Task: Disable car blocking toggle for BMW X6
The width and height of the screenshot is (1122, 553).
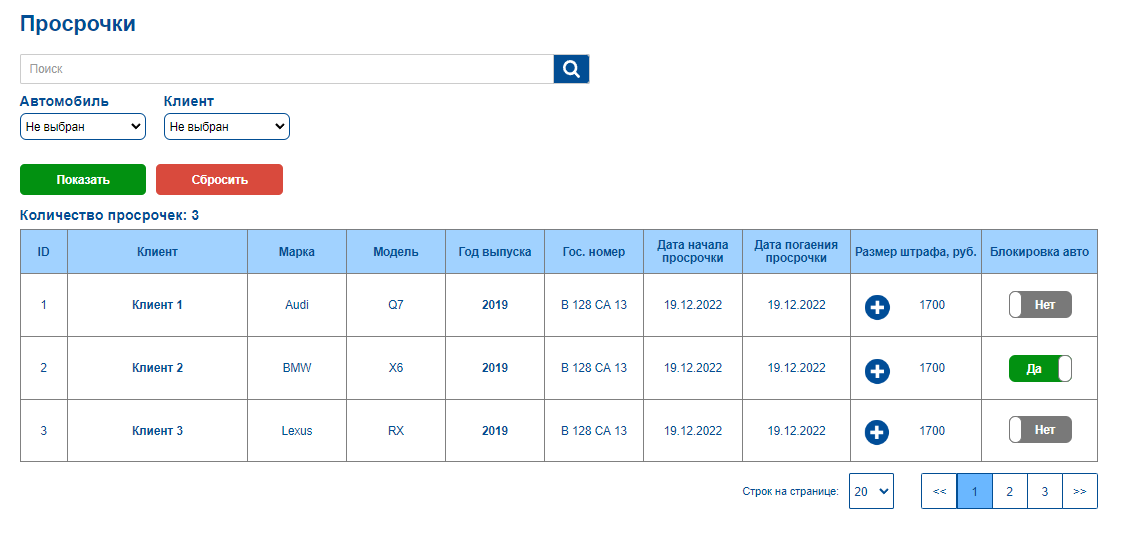Action: [x=1040, y=368]
